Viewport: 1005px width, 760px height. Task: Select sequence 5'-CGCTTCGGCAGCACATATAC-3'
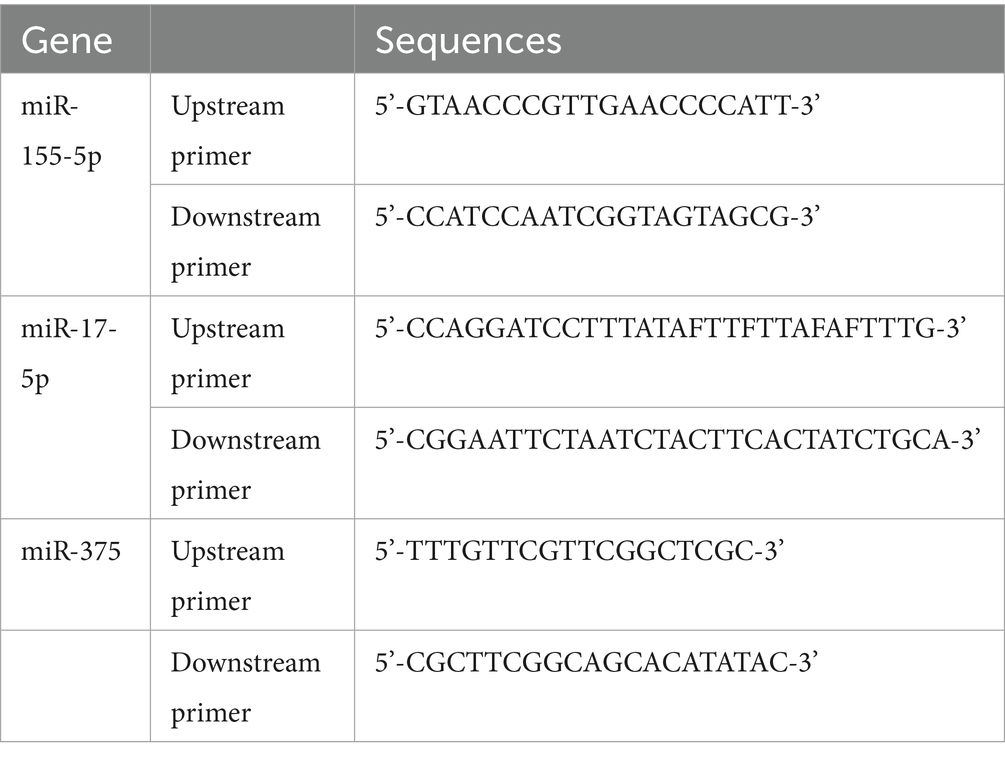(x=596, y=663)
